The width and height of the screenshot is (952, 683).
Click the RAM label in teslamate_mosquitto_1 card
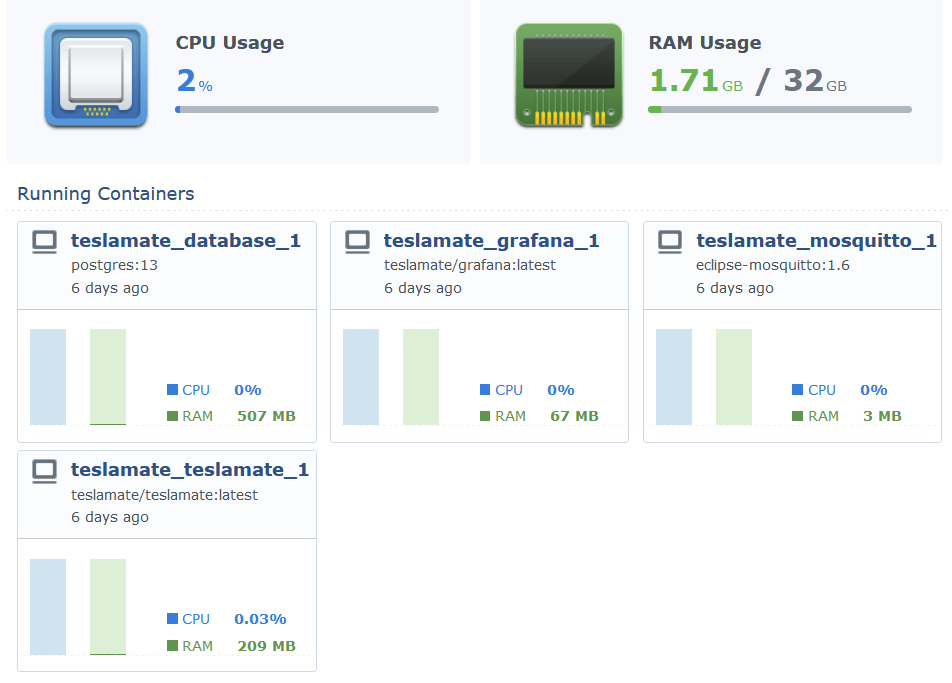(823, 416)
